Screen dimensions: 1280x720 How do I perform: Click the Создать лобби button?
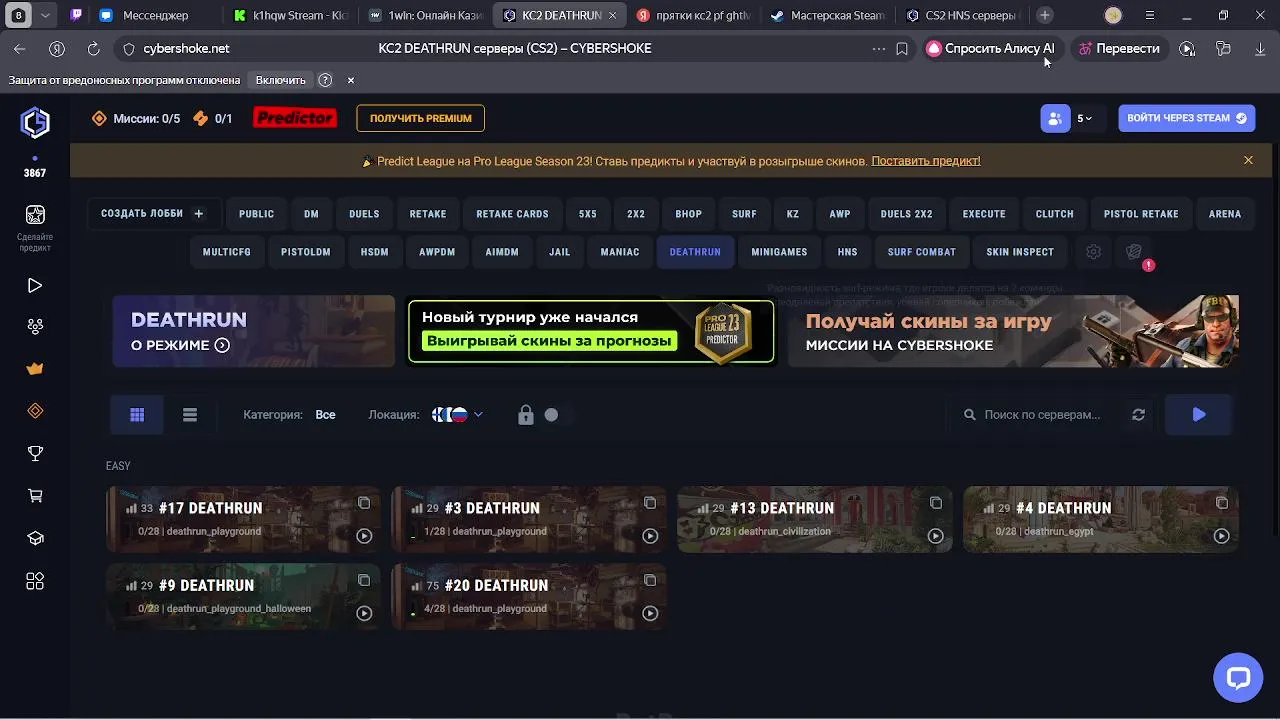tap(152, 214)
